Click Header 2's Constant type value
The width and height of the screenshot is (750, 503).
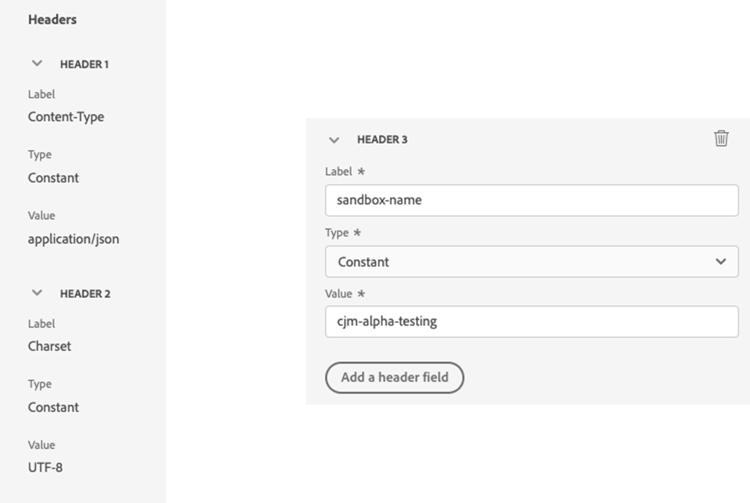tap(53, 407)
